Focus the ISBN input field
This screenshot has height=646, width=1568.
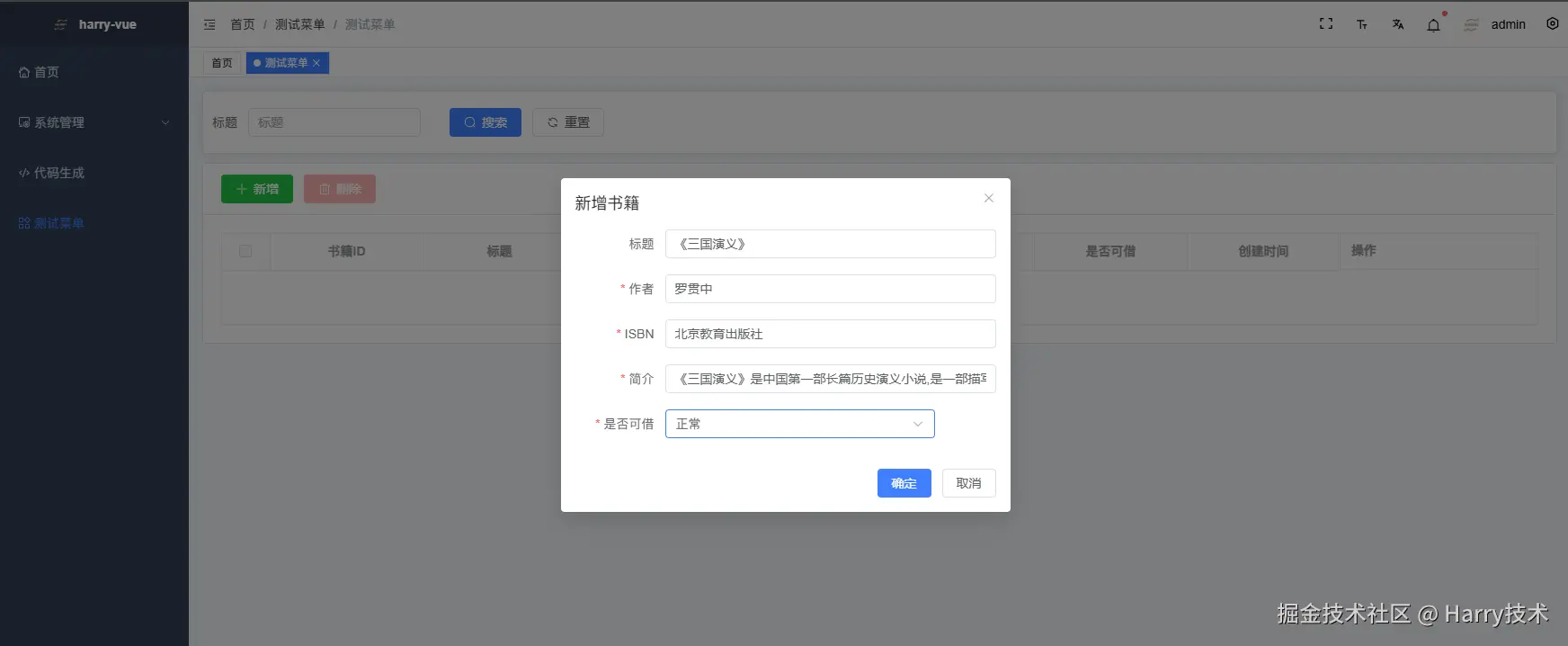click(831, 334)
